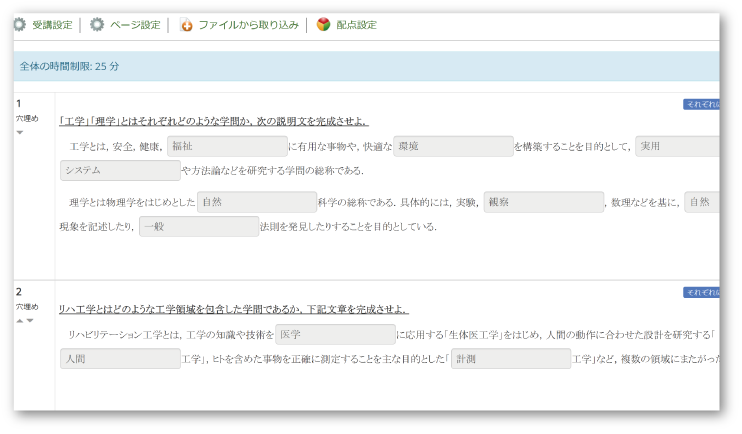742x434 pixels.
Task: Open 配点設定 link
Action: click(356, 25)
